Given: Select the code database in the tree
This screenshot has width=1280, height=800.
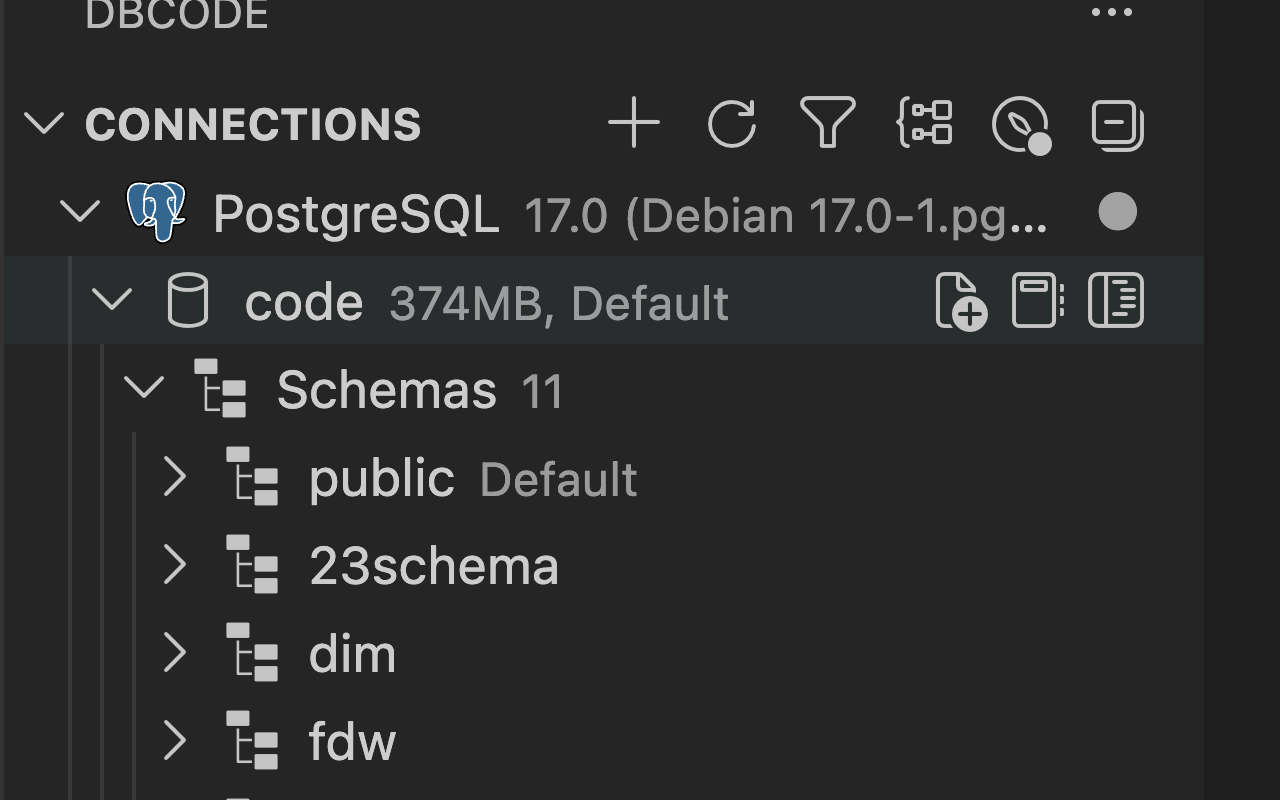Looking at the screenshot, I should 305,300.
